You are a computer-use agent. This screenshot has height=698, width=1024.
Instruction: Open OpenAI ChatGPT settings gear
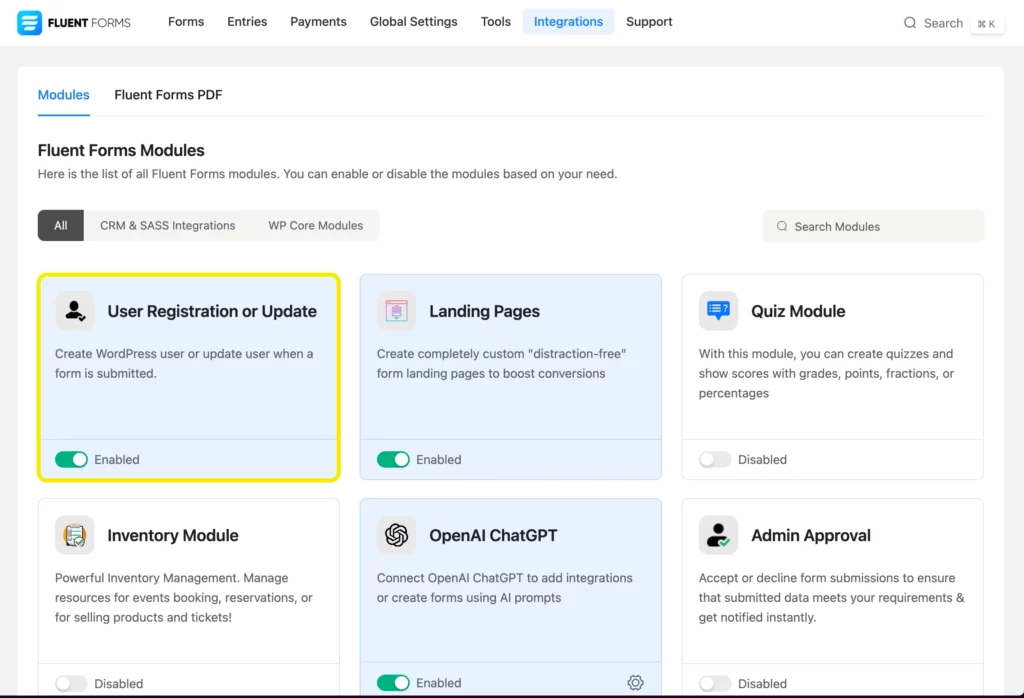[635, 682]
